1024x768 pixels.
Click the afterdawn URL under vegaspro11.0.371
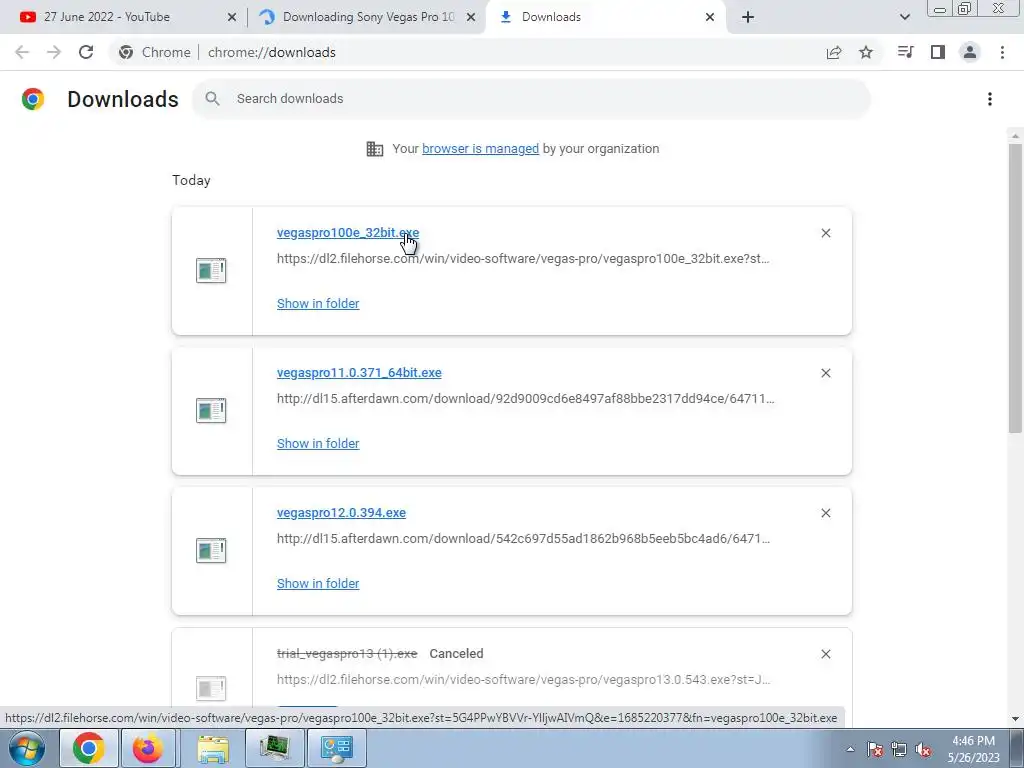pos(526,398)
